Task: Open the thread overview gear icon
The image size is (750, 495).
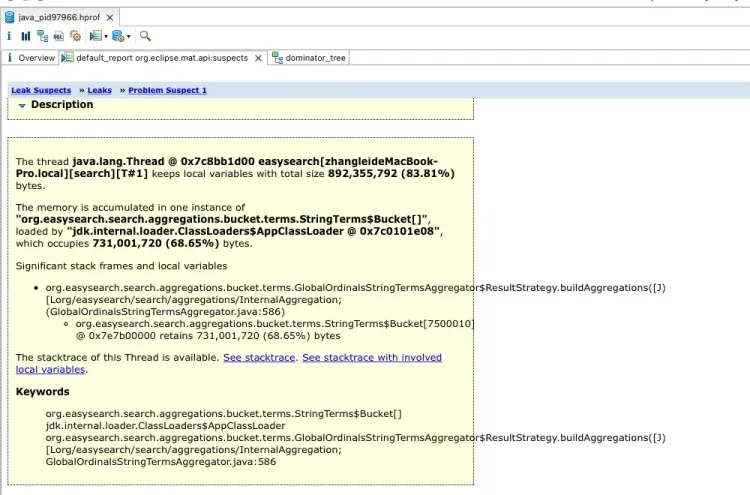Action: point(75,36)
